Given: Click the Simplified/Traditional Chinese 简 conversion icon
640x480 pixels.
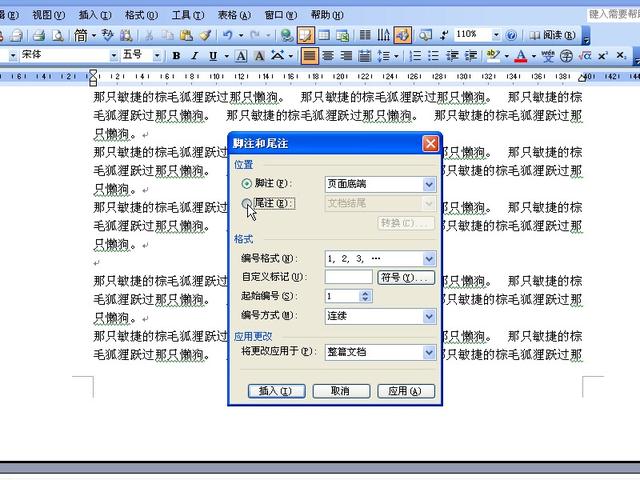Looking at the screenshot, I should [80, 36].
